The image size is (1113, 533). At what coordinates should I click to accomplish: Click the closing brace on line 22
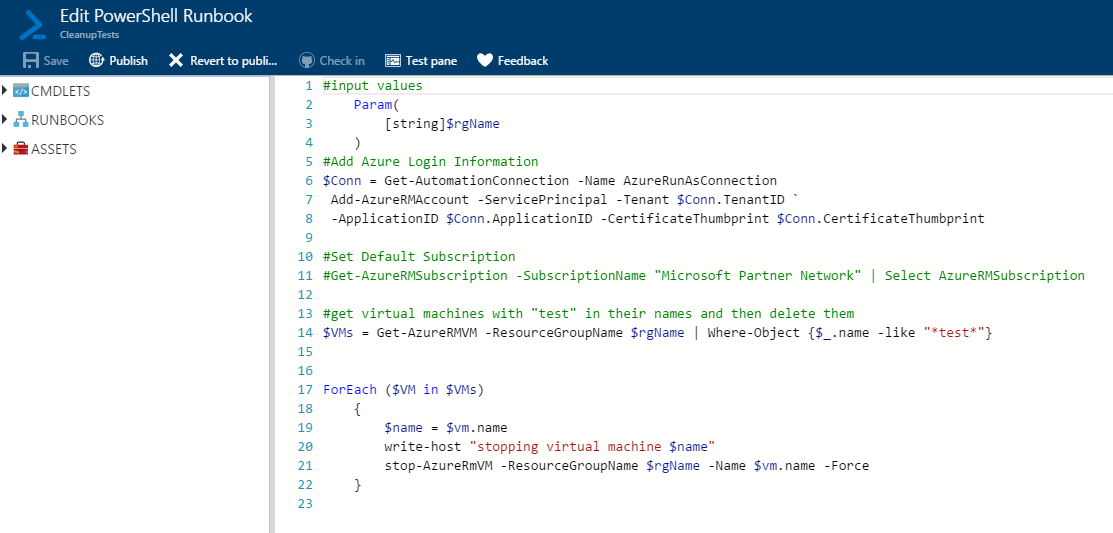tap(358, 485)
